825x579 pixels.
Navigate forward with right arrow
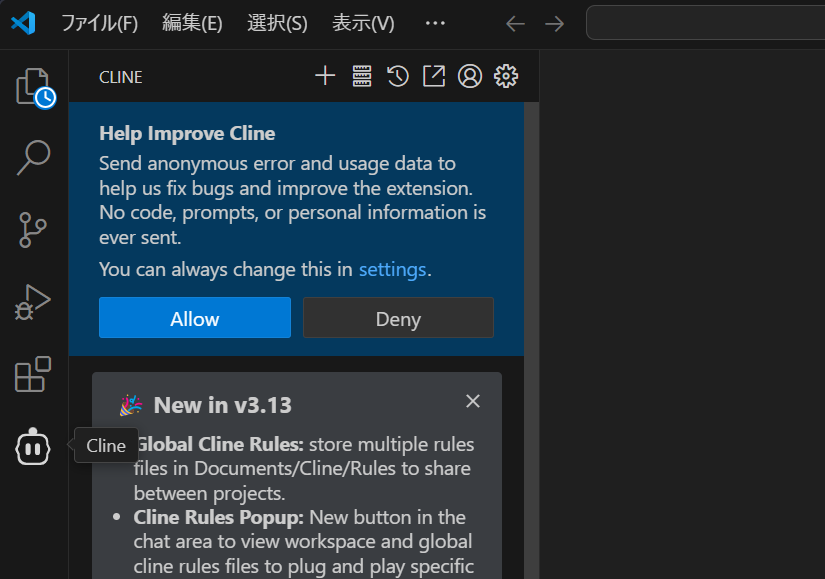point(554,24)
